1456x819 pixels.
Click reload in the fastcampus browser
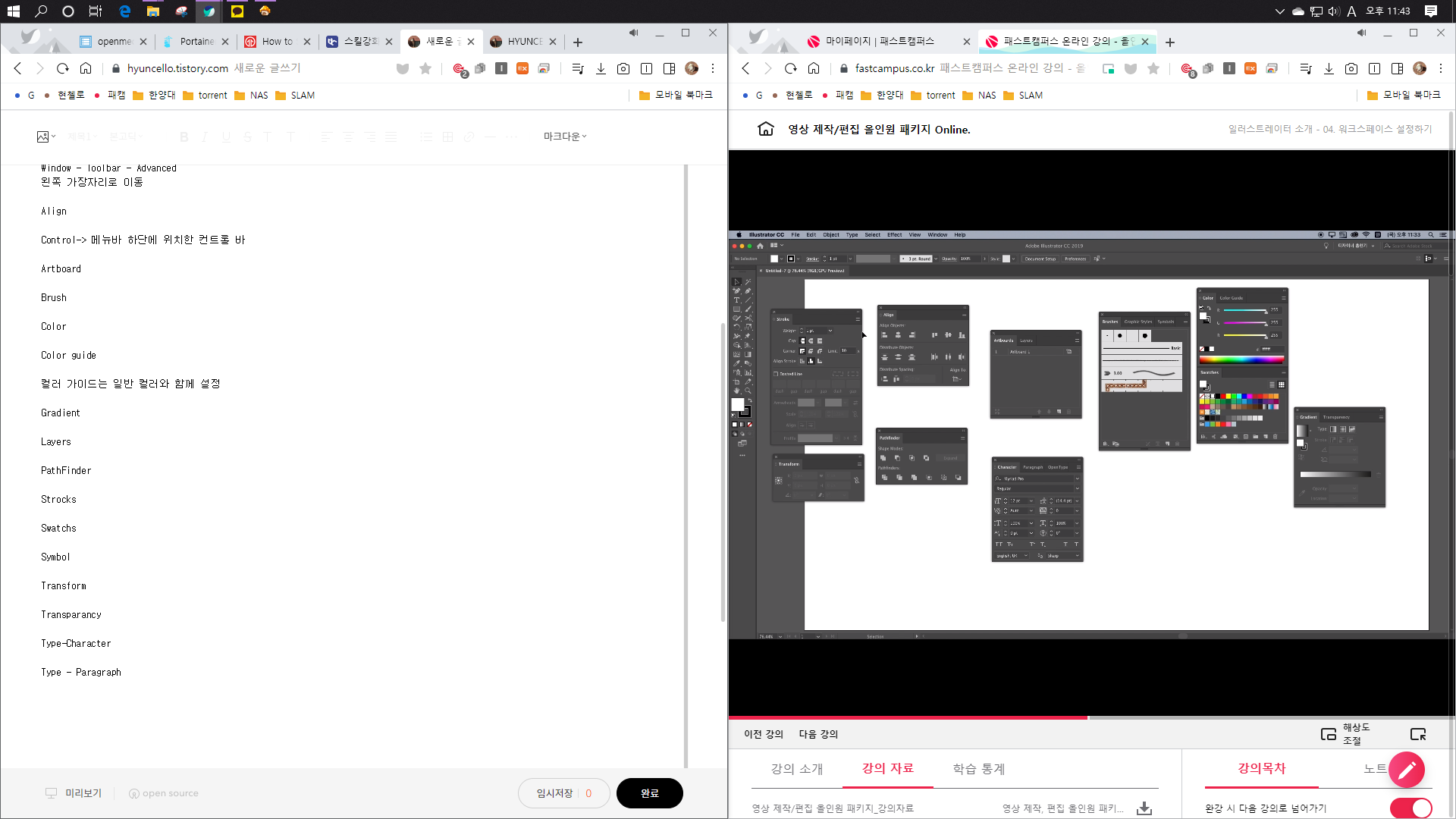791,68
